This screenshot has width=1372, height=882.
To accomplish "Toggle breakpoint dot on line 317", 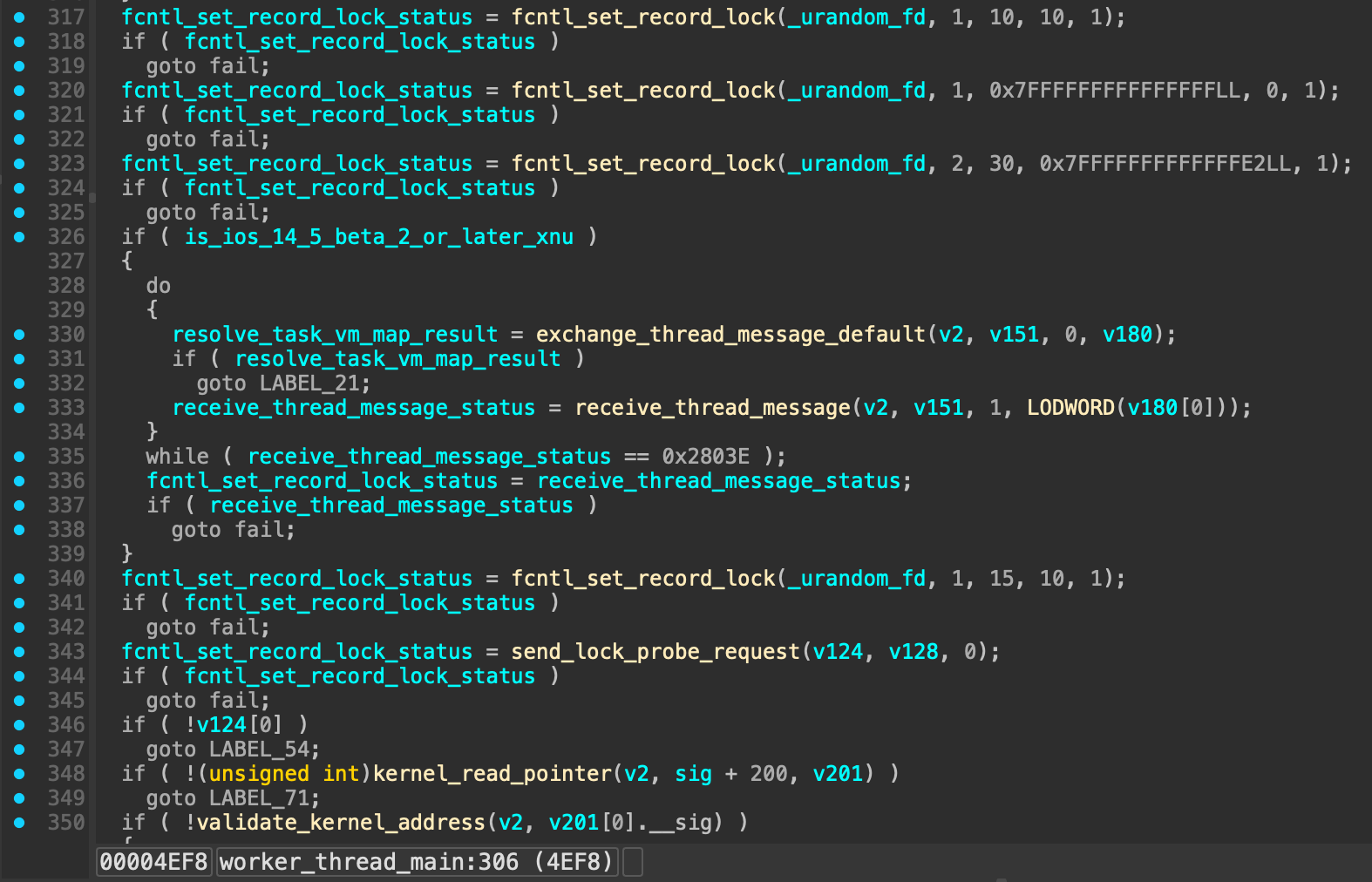I will tap(19, 17).
